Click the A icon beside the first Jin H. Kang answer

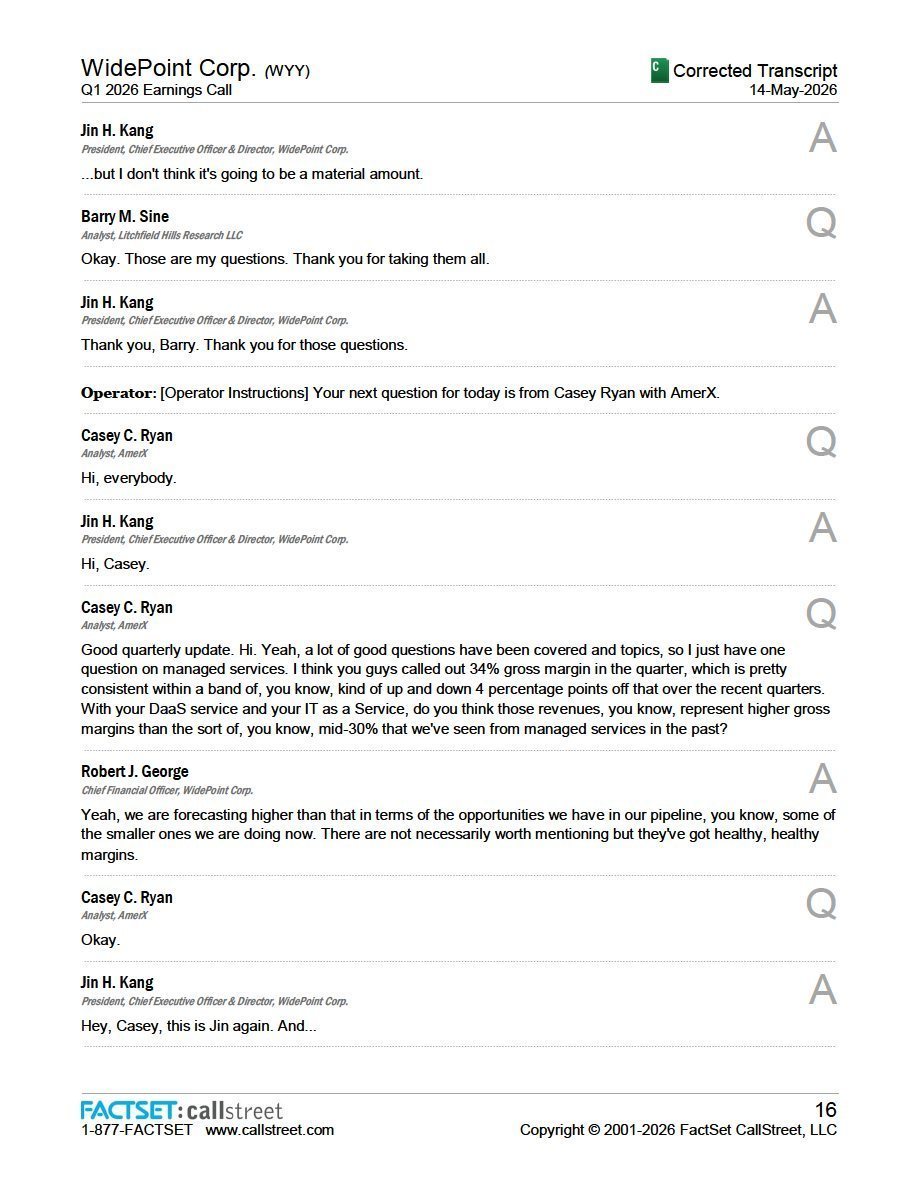pos(823,138)
